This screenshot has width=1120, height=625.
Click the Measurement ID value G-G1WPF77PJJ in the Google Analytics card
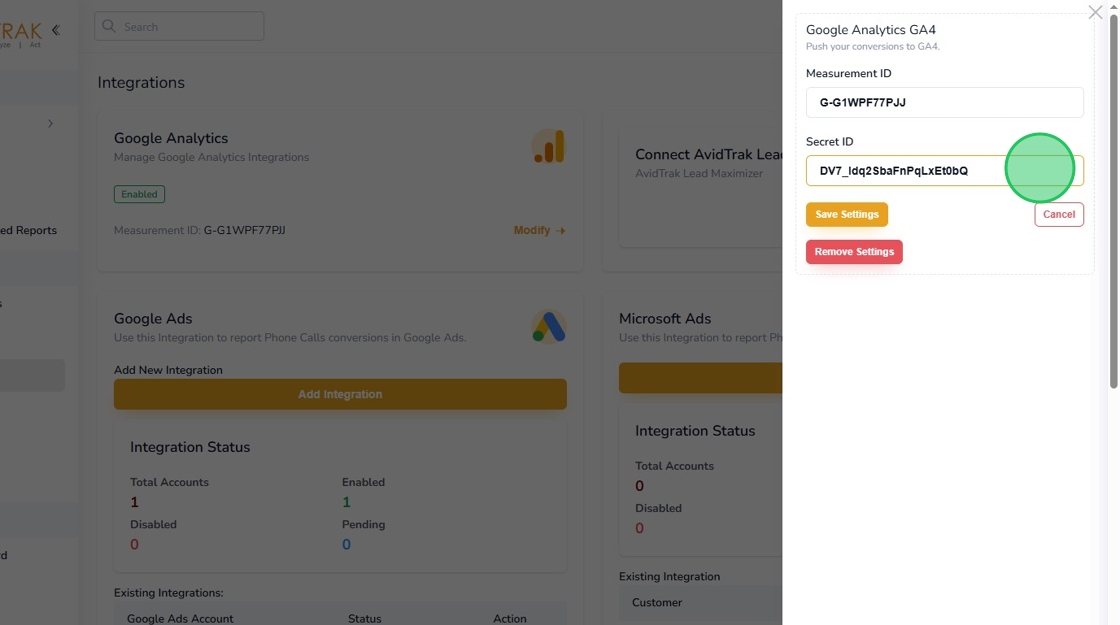tap(244, 230)
